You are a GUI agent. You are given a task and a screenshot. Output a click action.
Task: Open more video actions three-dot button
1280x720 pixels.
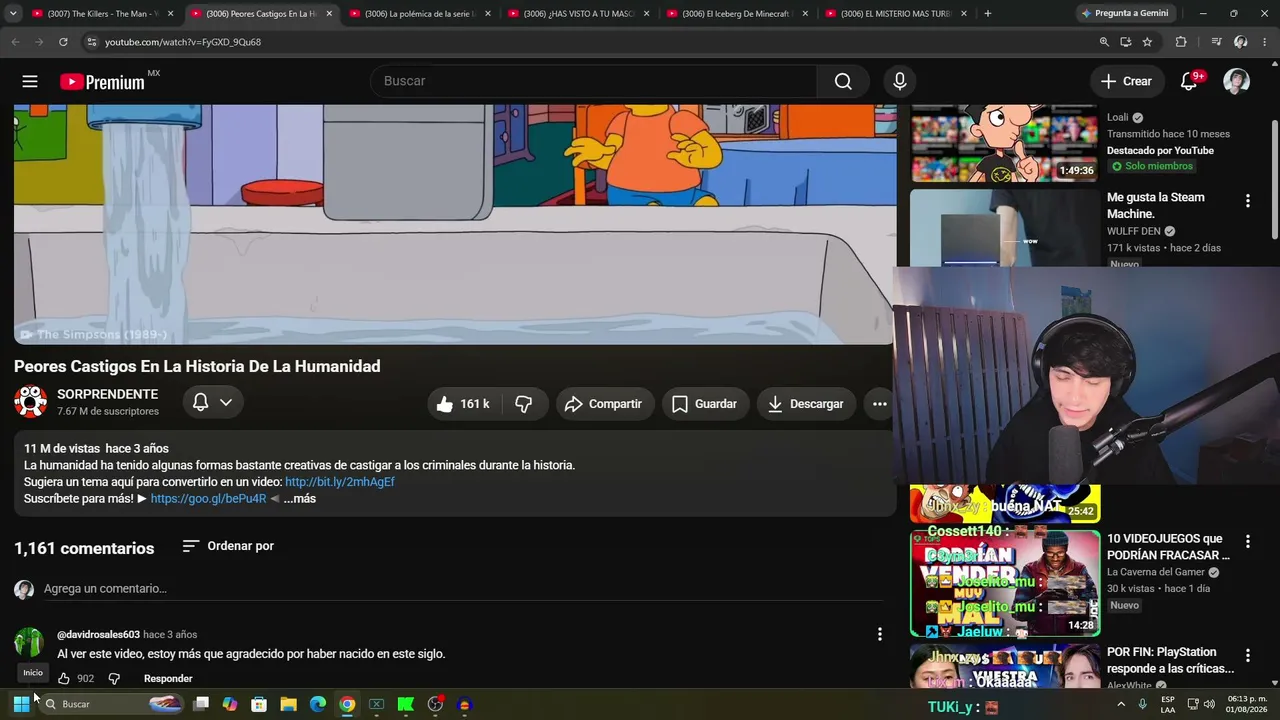pyautogui.click(x=880, y=404)
